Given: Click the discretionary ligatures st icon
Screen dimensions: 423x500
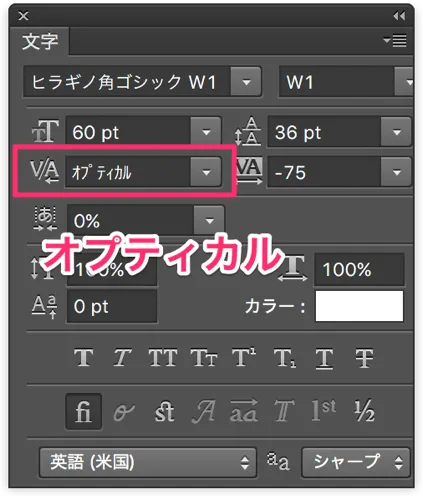Looking at the screenshot, I should coord(164,411).
